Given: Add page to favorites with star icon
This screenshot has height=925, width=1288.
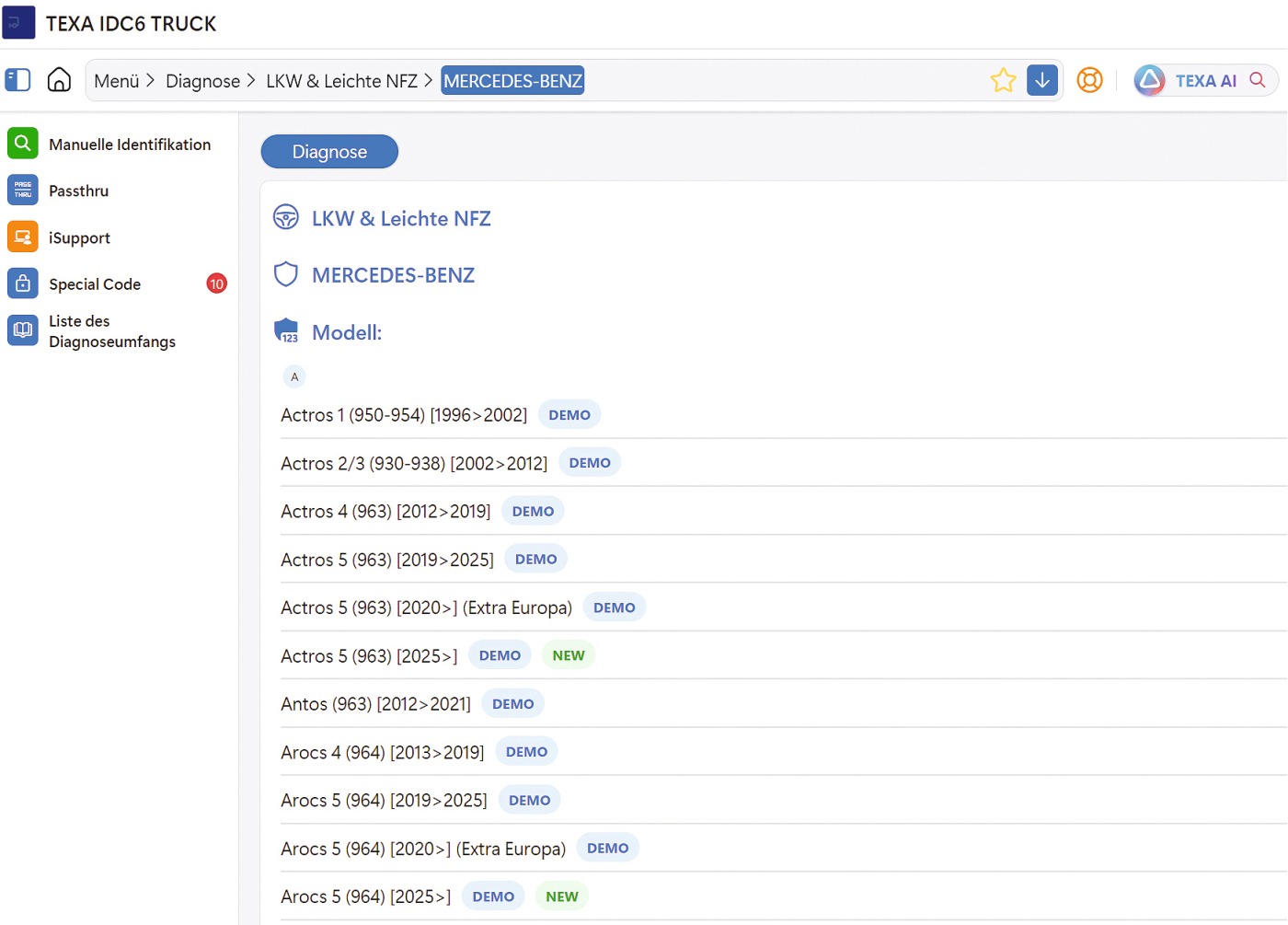Looking at the screenshot, I should click(x=1003, y=80).
